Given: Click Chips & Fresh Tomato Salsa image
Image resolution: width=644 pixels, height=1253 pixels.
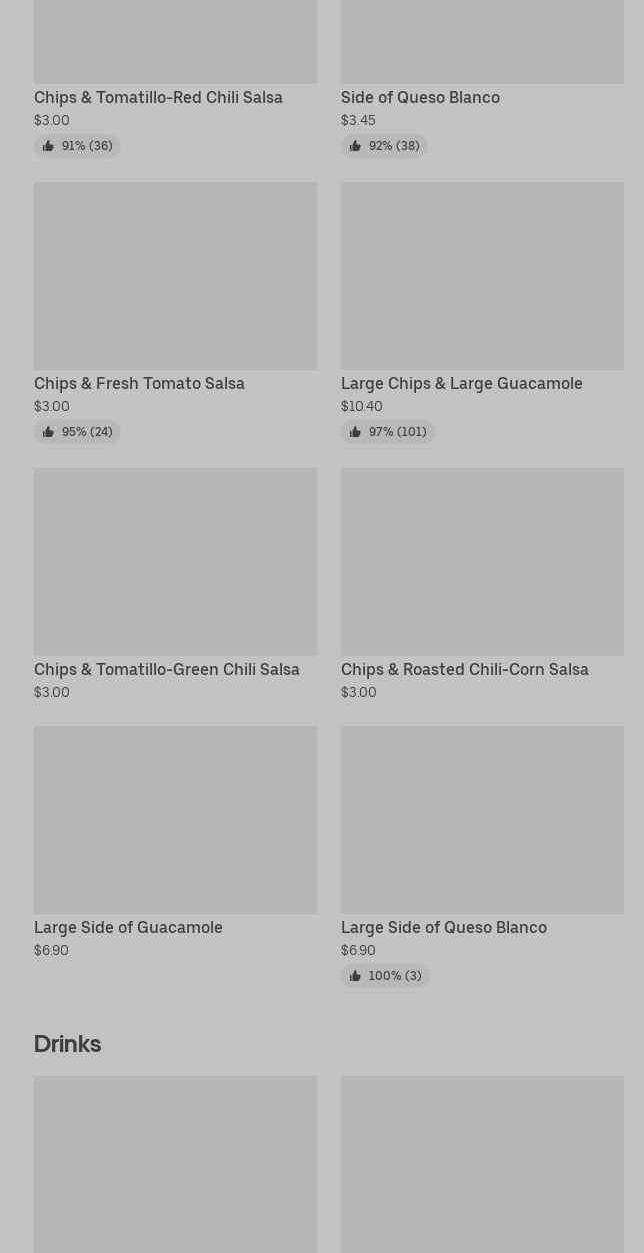Looking at the screenshot, I should click(x=175, y=276).
